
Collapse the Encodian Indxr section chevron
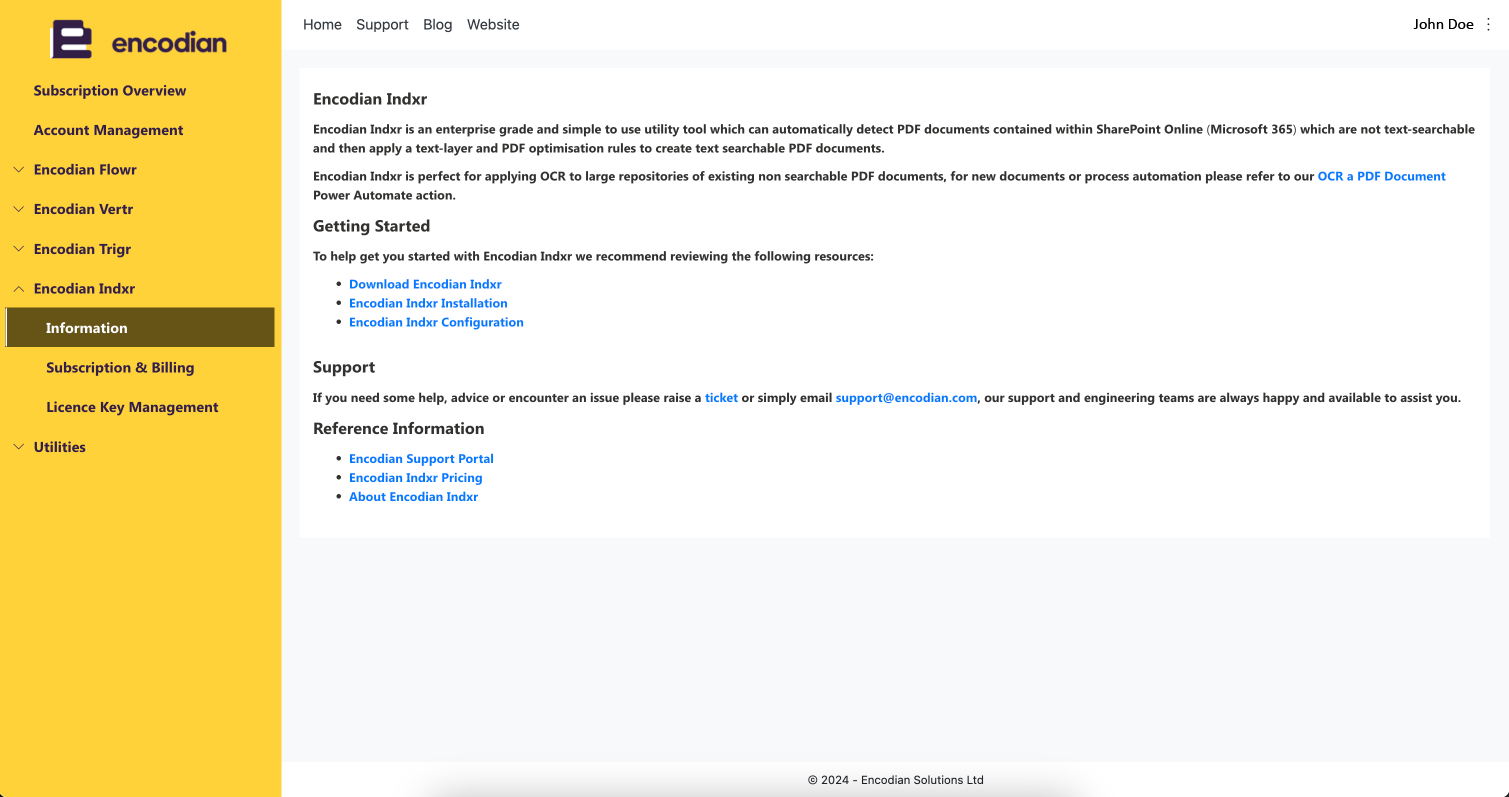tap(18, 288)
